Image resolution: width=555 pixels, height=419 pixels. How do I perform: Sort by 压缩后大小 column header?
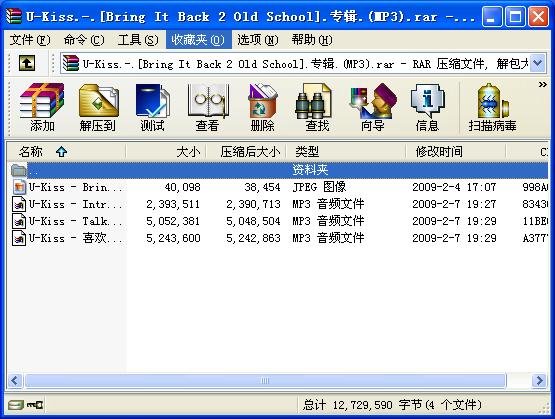[x=246, y=152]
